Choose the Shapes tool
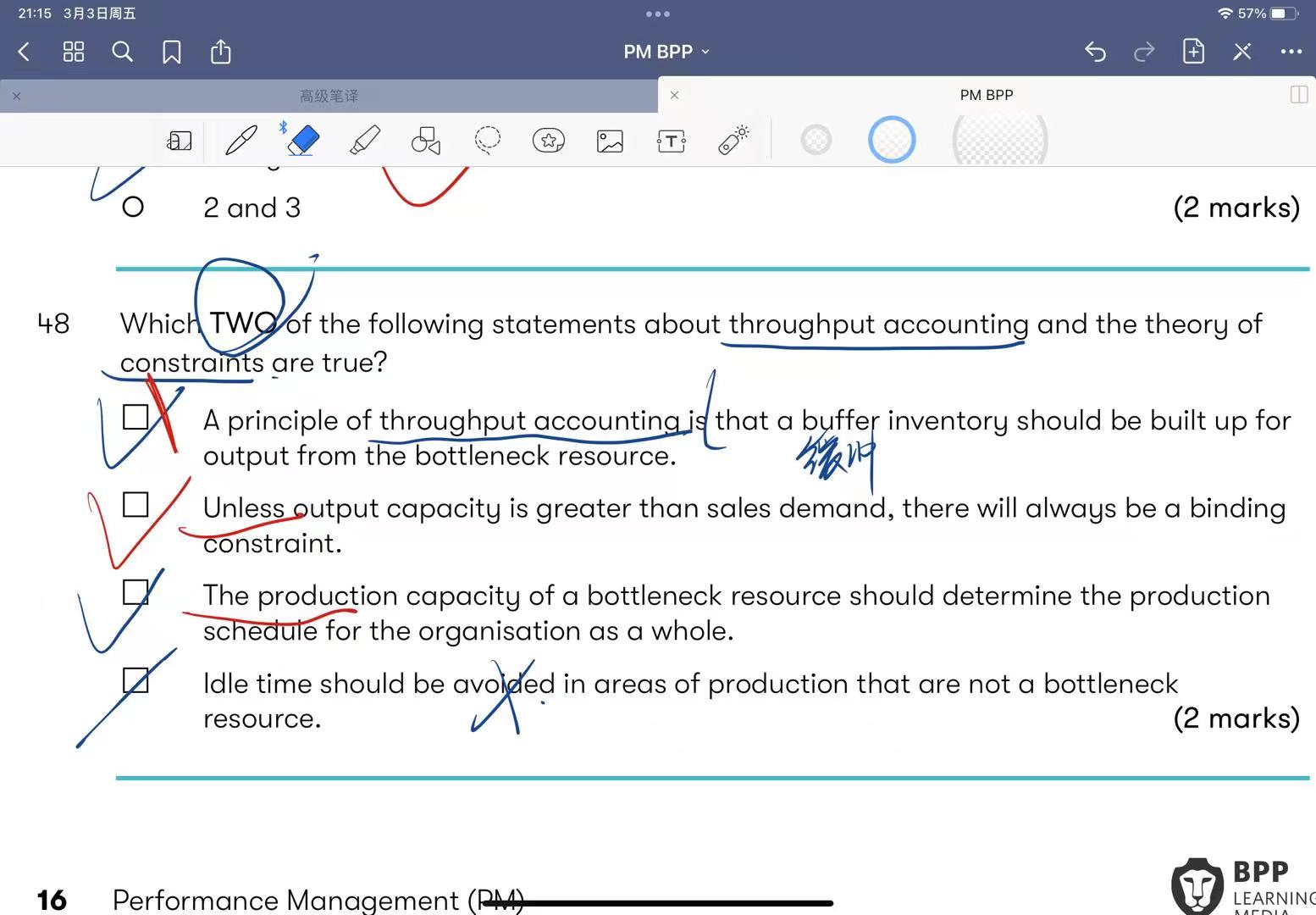The image size is (1316, 915). point(426,141)
